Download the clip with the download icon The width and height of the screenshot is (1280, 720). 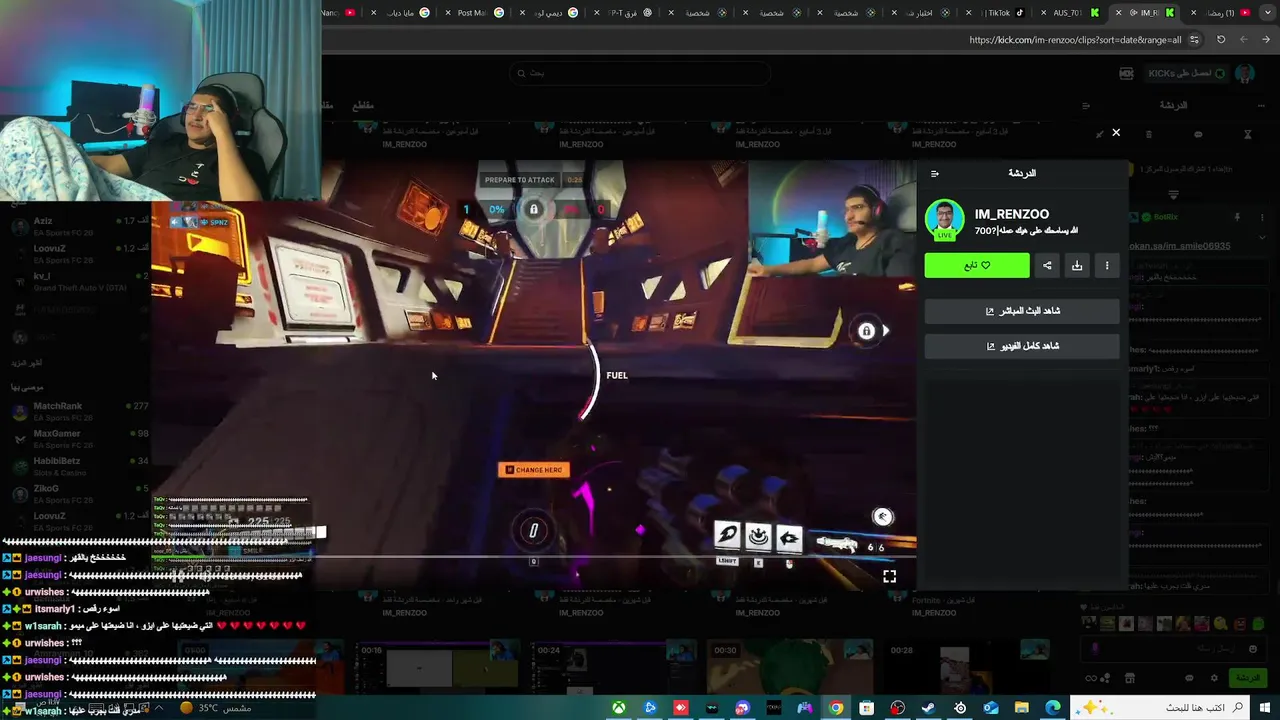point(1077,265)
